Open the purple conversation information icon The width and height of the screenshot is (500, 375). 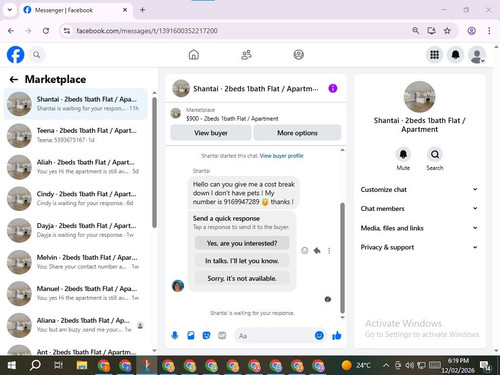(x=333, y=88)
